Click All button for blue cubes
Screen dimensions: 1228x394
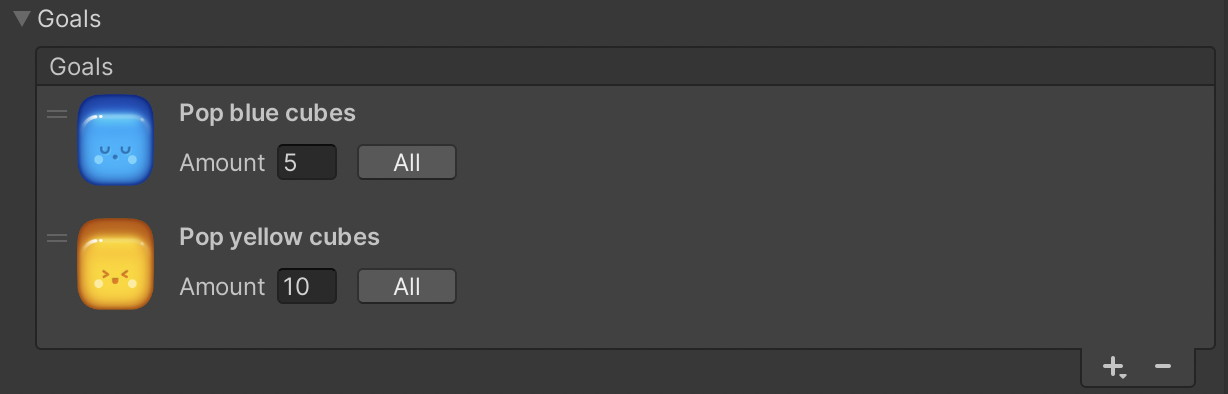point(407,162)
